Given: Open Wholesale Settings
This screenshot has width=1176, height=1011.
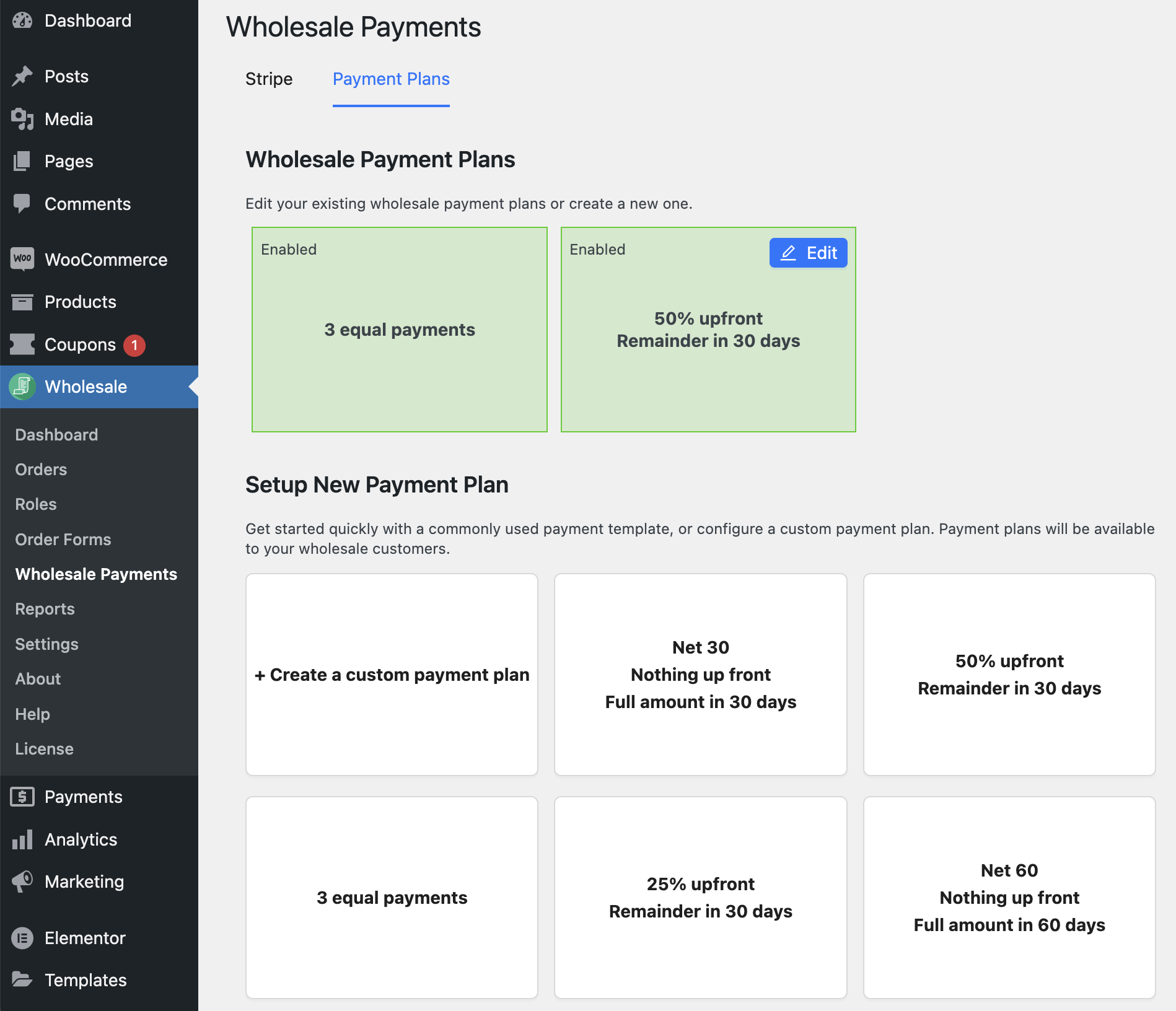Looking at the screenshot, I should point(46,644).
